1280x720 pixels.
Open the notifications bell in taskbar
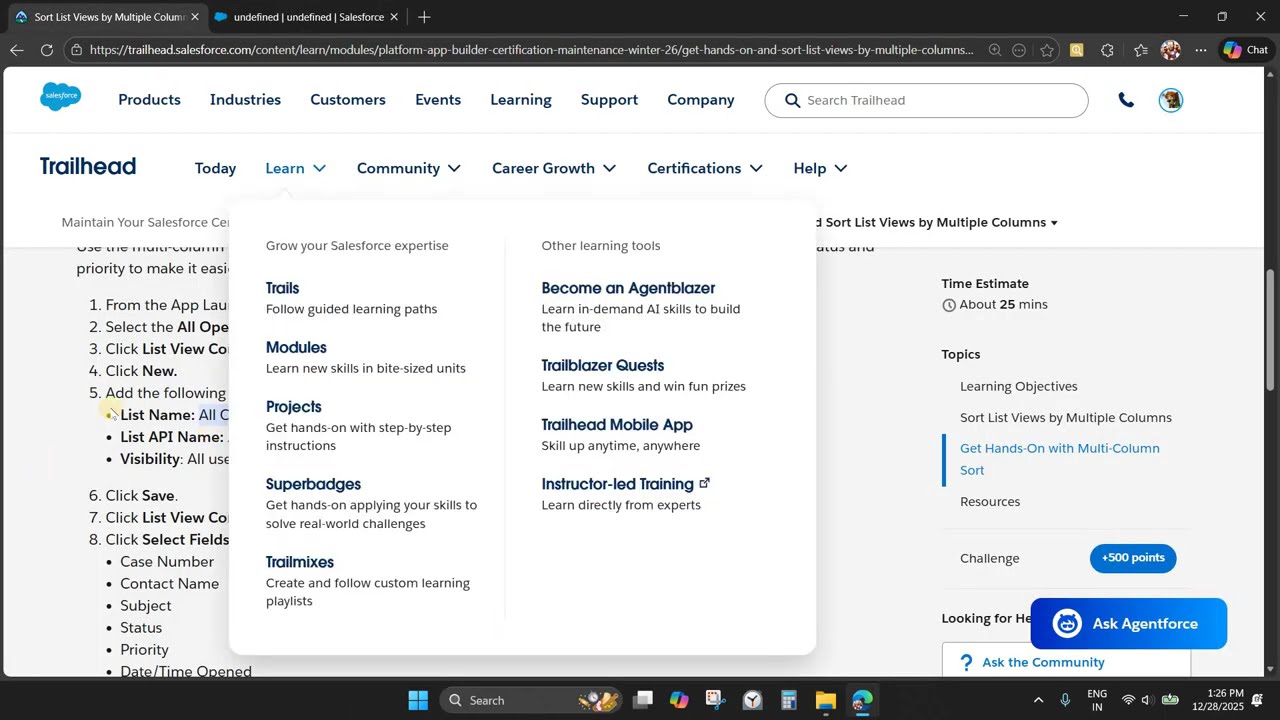[1257, 700]
